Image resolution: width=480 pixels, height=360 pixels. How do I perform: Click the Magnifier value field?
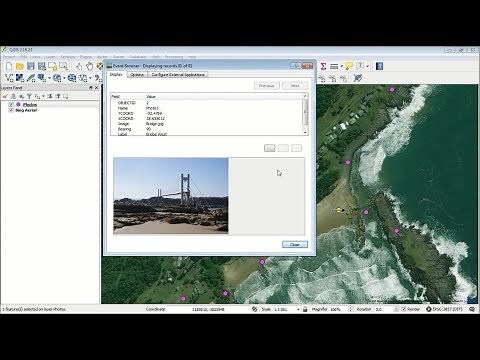[x=338, y=309]
